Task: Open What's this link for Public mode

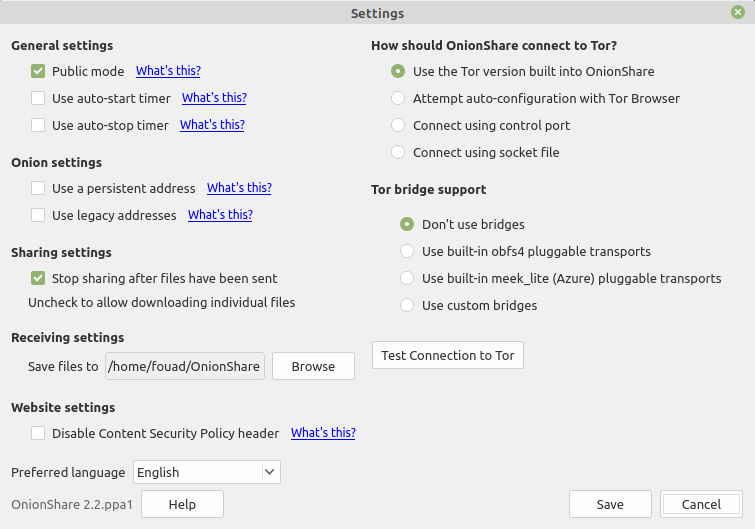Action: (168, 71)
